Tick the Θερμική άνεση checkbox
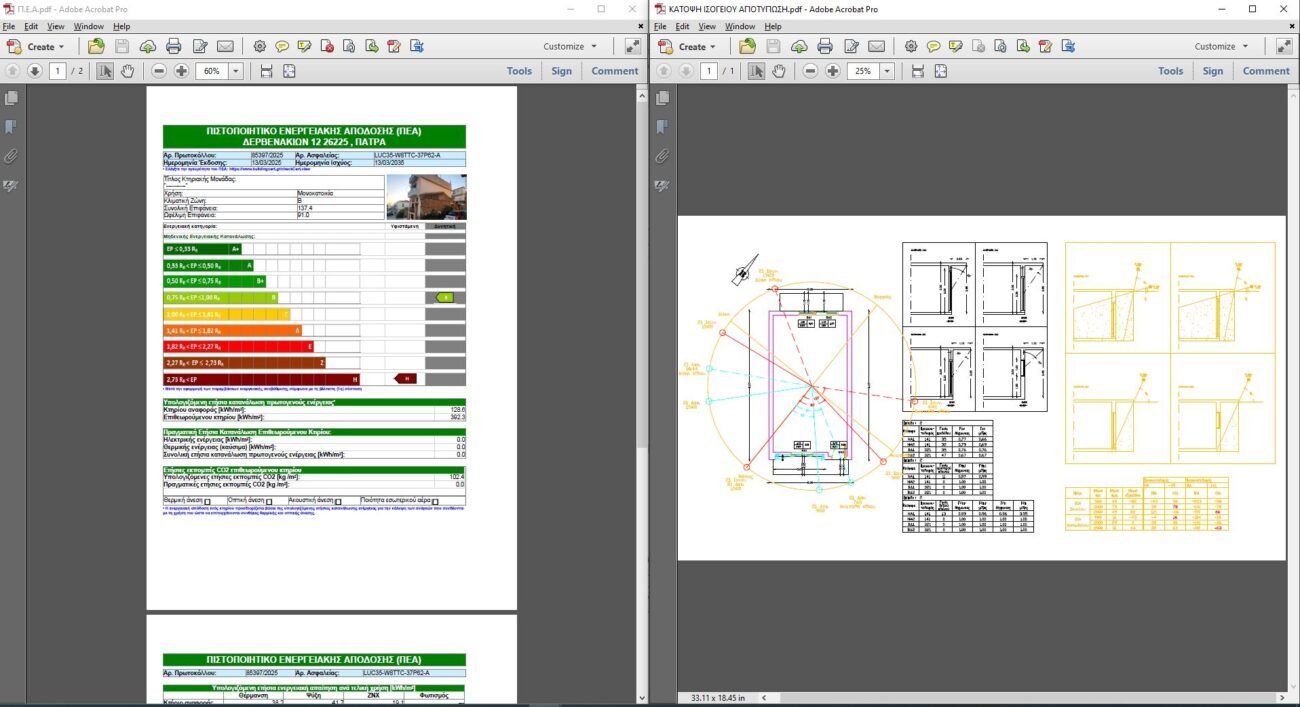The height and width of the screenshot is (707, 1300). 207,502
